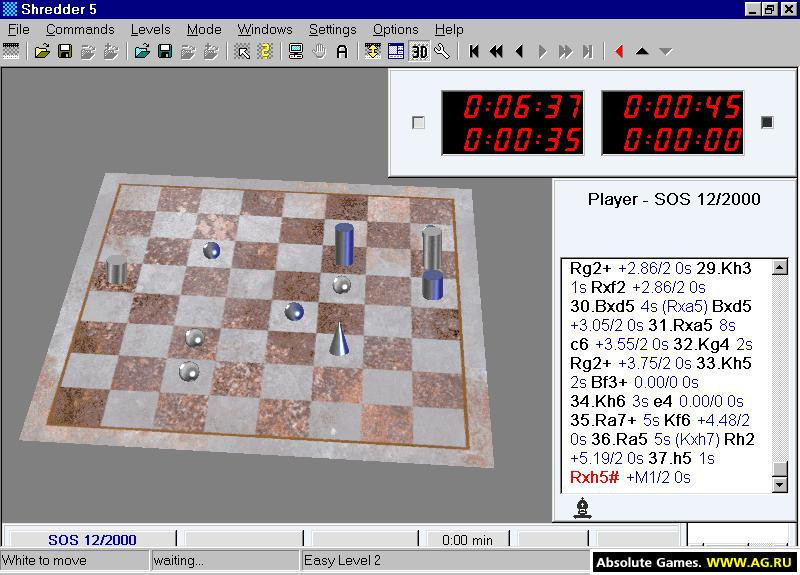Open the Commands menu
Screen dimensions: 800x575
pyautogui.click(x=80, y=30)
